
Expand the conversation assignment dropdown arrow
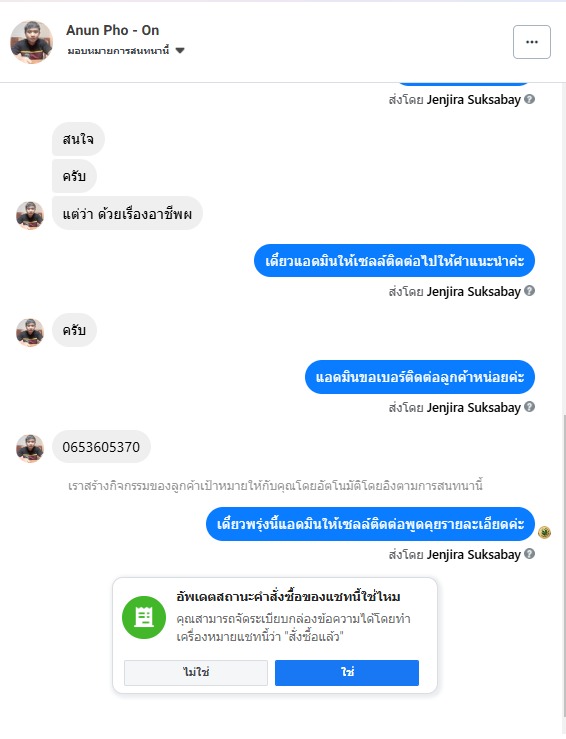[x=180, y=50]
